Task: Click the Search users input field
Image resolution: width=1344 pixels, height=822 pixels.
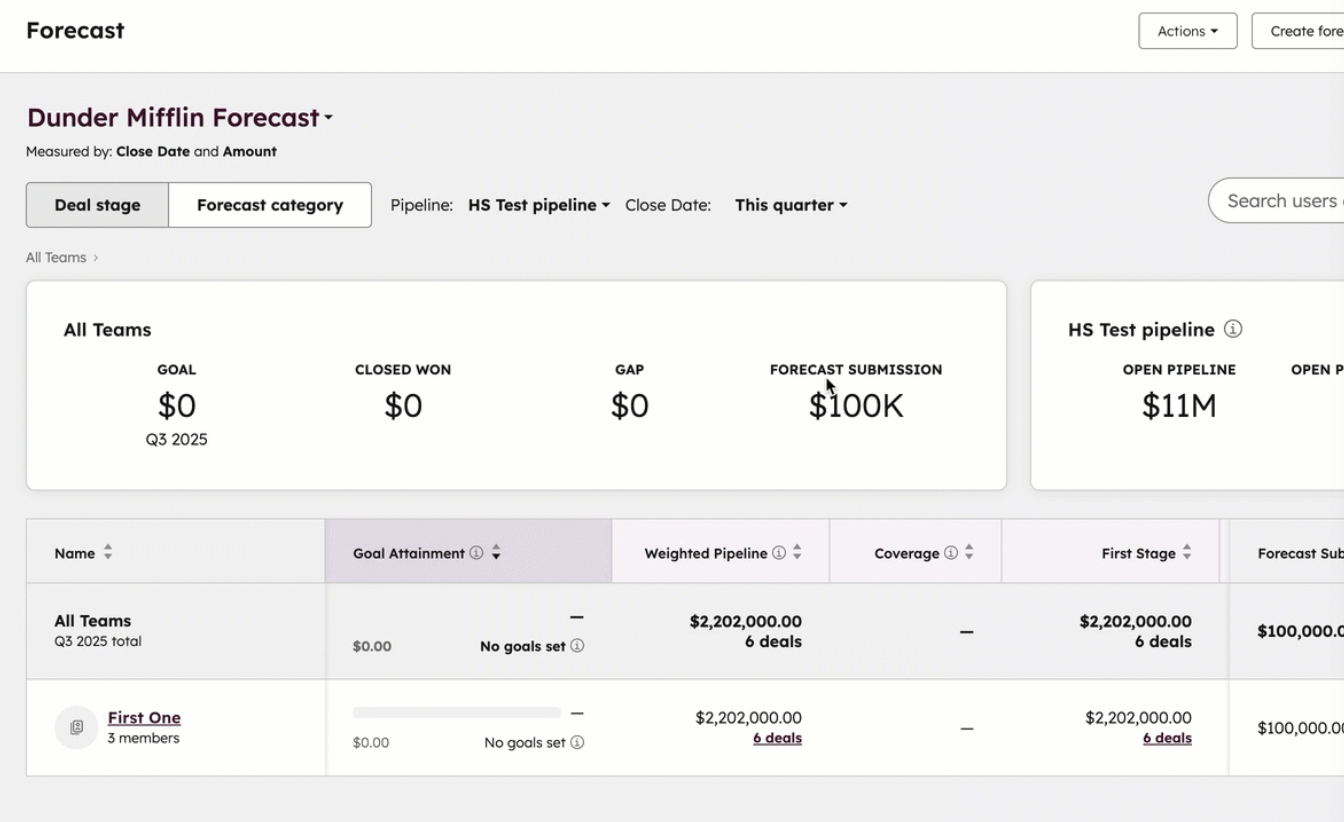Action: [1280, 201]
